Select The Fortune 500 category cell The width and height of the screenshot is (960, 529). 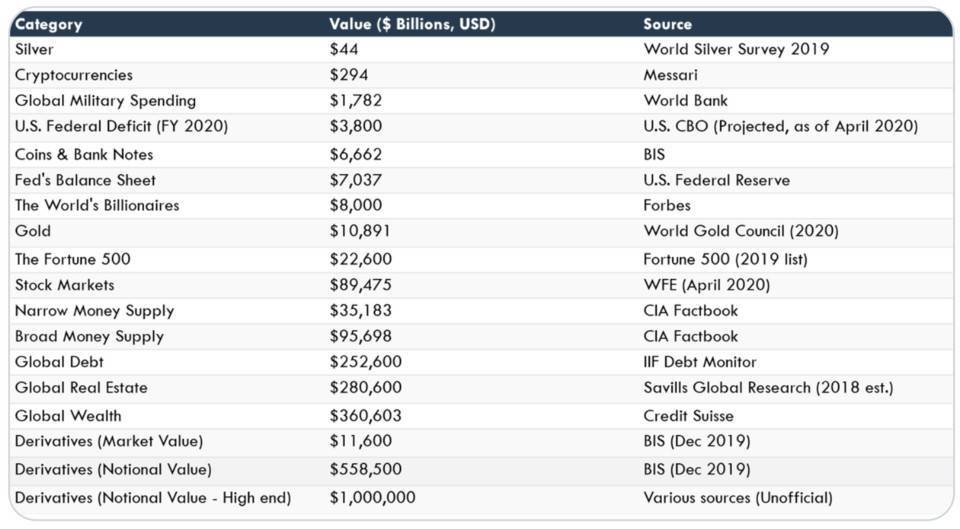(73, 259)
